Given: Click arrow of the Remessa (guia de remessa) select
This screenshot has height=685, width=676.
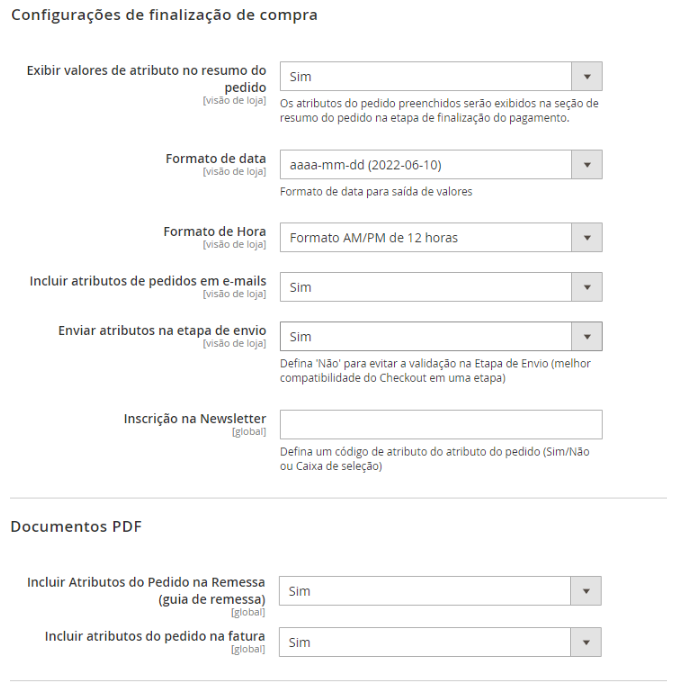Looking at the screenshot, I should tap(586, 591).
